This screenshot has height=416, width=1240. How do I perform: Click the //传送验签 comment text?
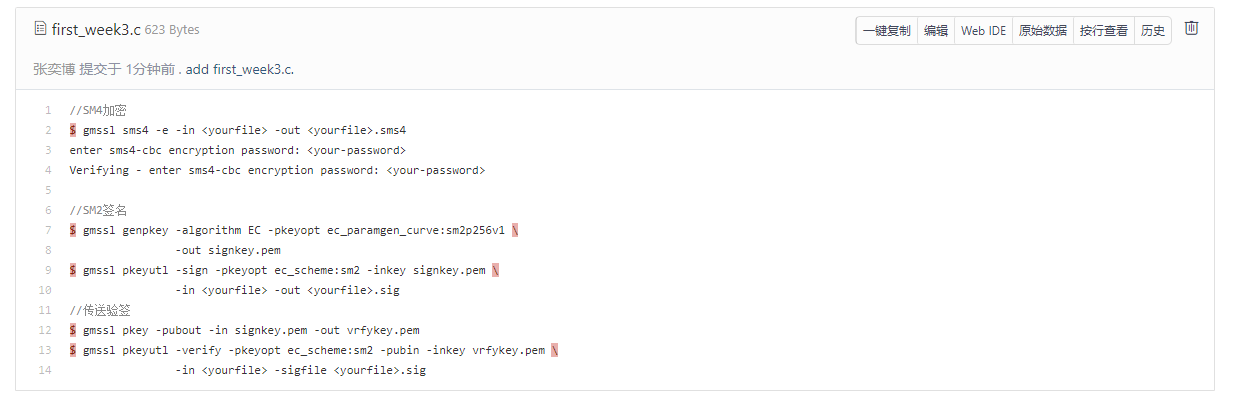[x=100, y=310]
